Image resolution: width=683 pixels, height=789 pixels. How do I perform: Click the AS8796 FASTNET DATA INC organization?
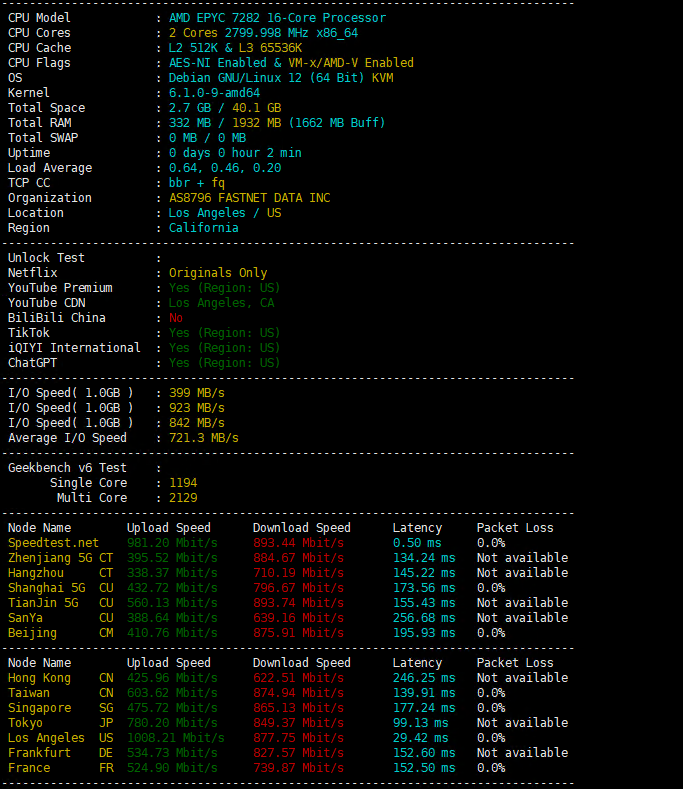point(249,198)
